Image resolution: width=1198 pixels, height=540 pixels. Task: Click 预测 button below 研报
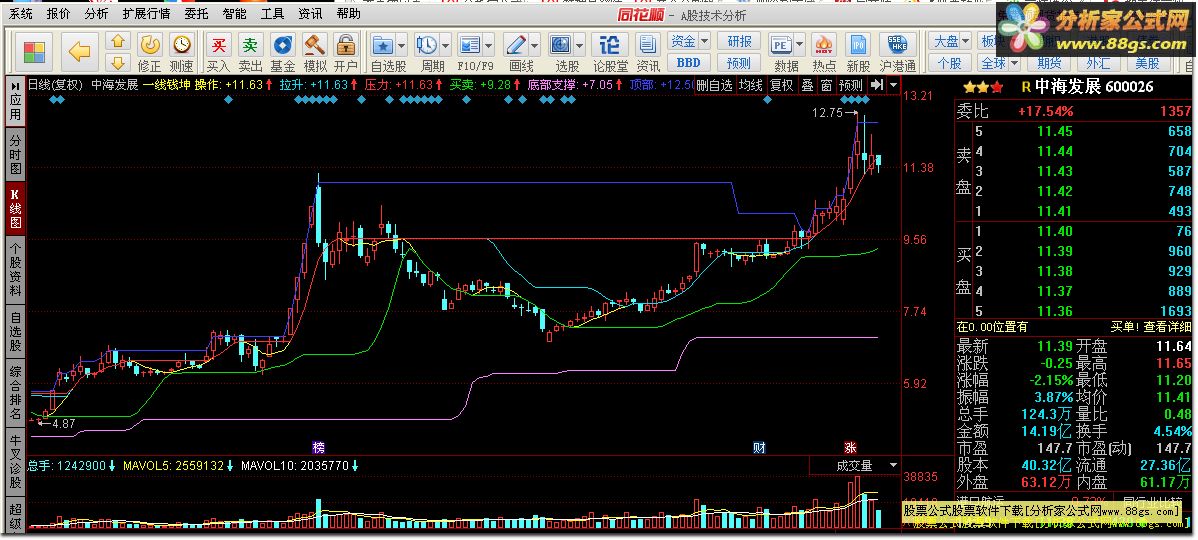click(739, 63)
